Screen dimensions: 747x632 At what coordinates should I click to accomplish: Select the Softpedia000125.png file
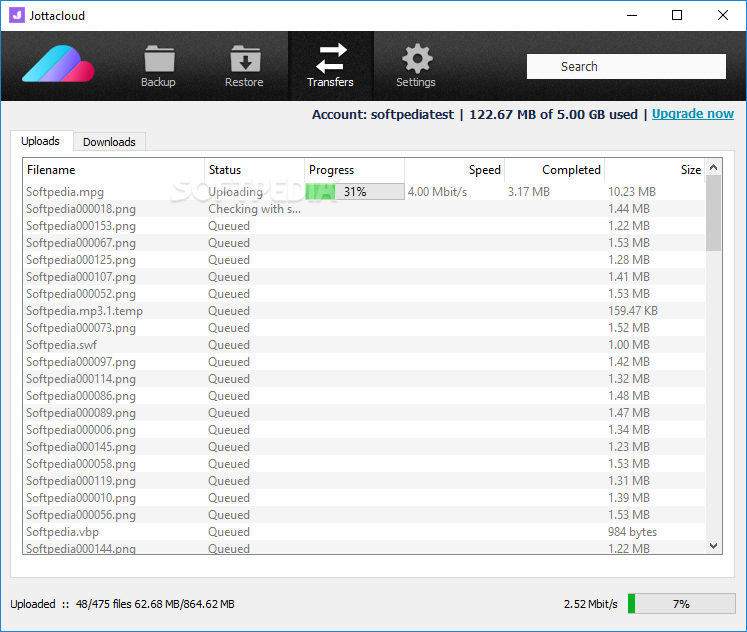coord(81,260)
